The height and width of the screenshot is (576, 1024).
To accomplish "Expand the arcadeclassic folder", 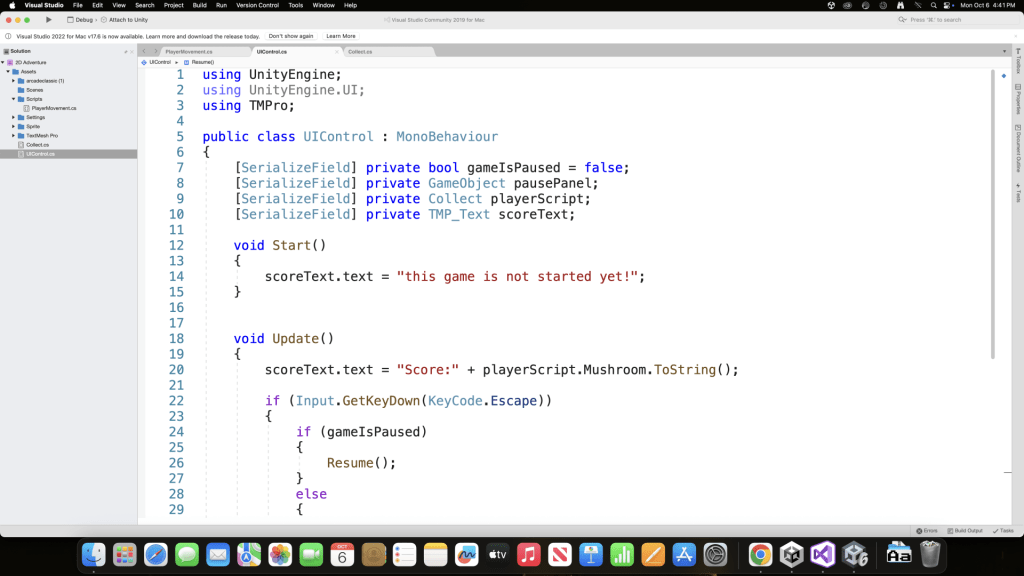I will [x=13, y=81].
